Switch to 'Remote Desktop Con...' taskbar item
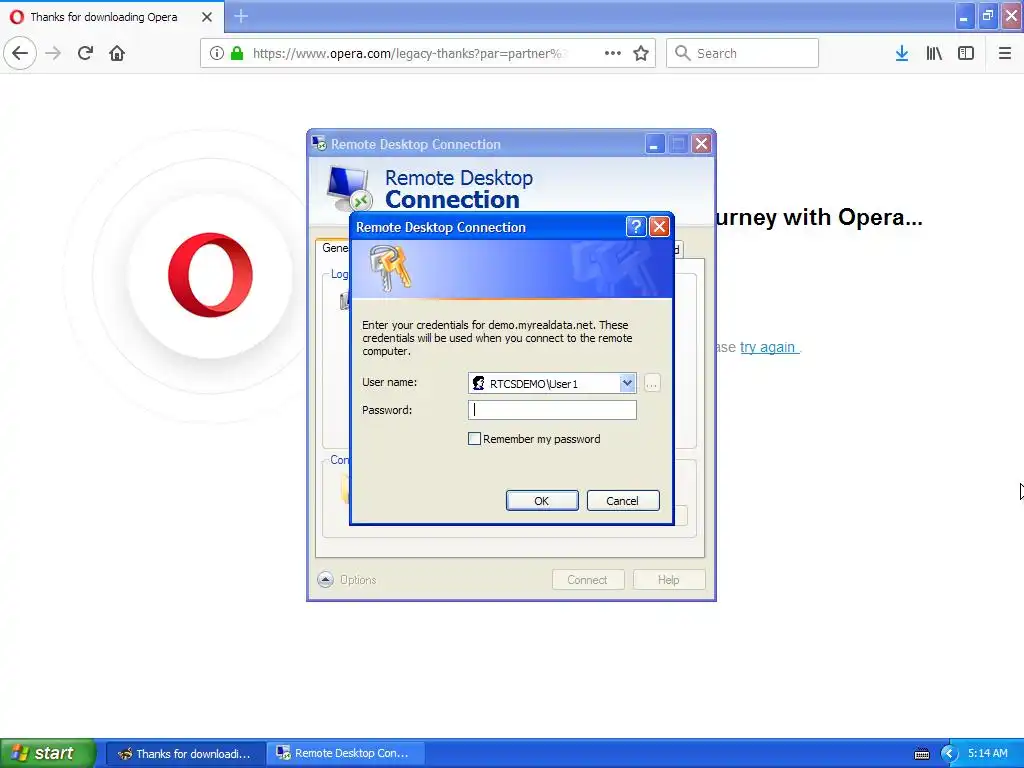 pos(345,754)
